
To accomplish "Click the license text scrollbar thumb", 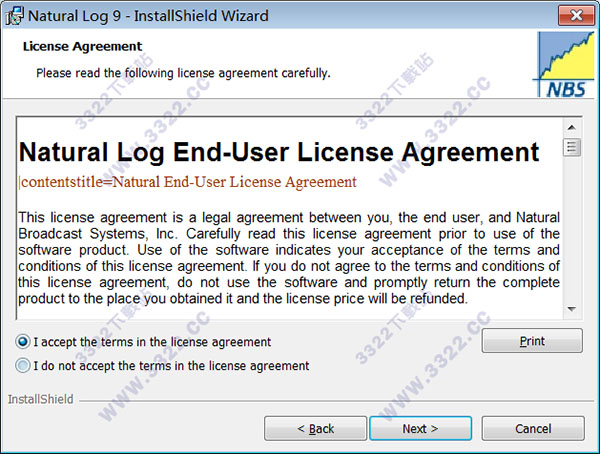I will tap(572, 147).
